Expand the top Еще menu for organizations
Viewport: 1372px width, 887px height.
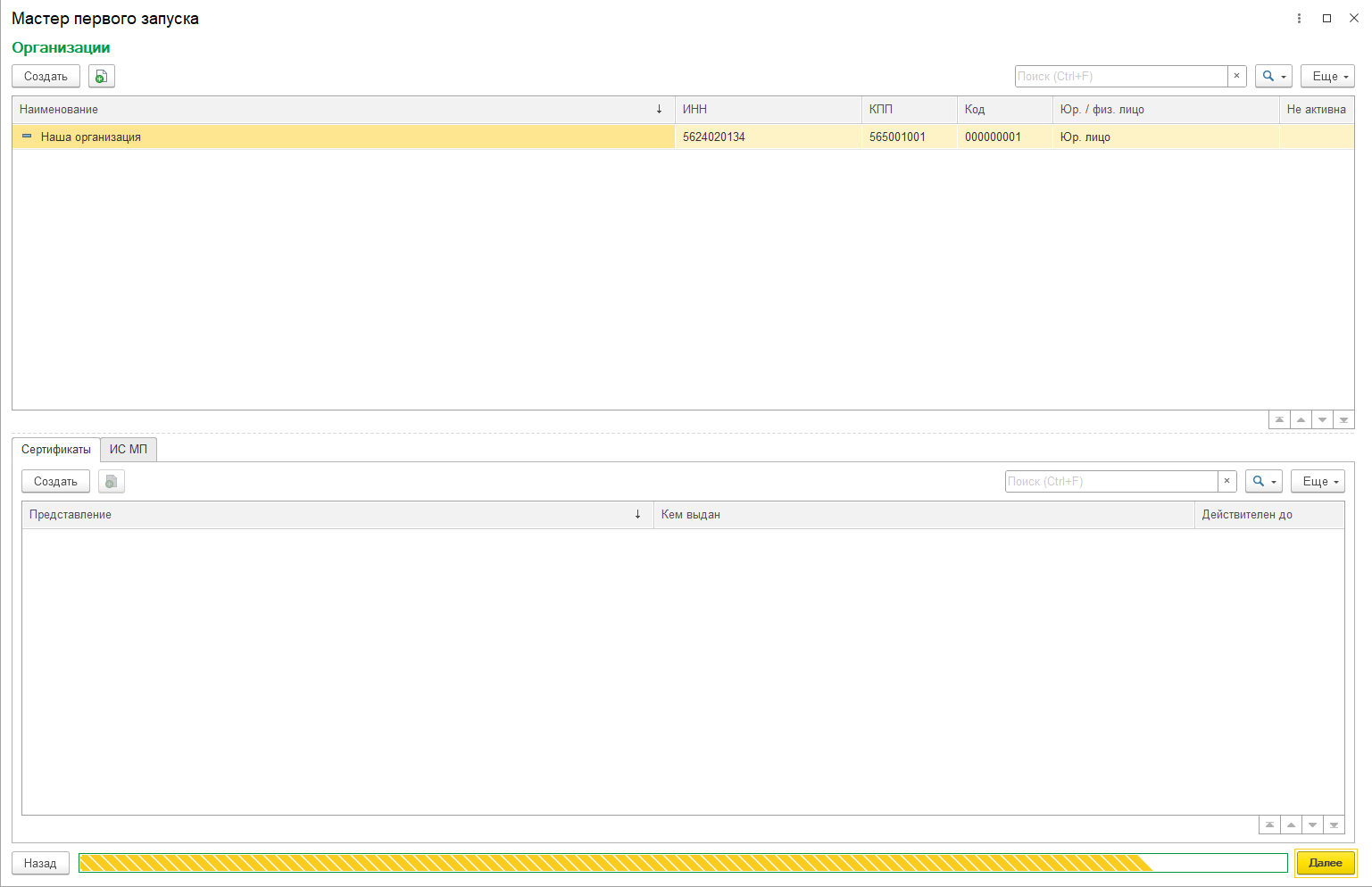tap(1327, 77)
